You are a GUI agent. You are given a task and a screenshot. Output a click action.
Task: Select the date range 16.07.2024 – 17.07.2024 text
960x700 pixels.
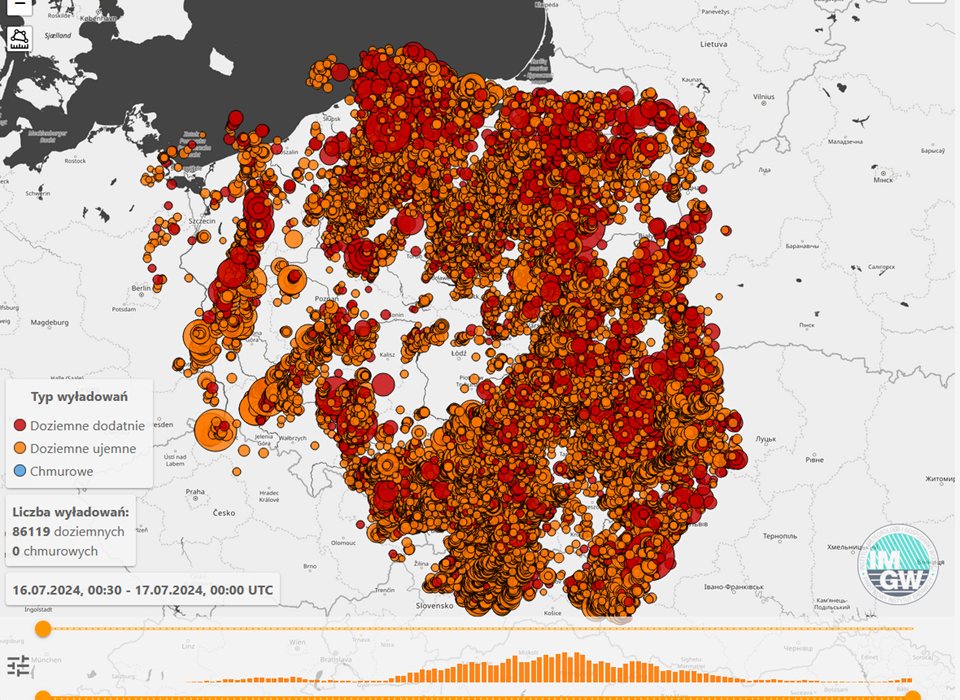(x=143, y=590)
